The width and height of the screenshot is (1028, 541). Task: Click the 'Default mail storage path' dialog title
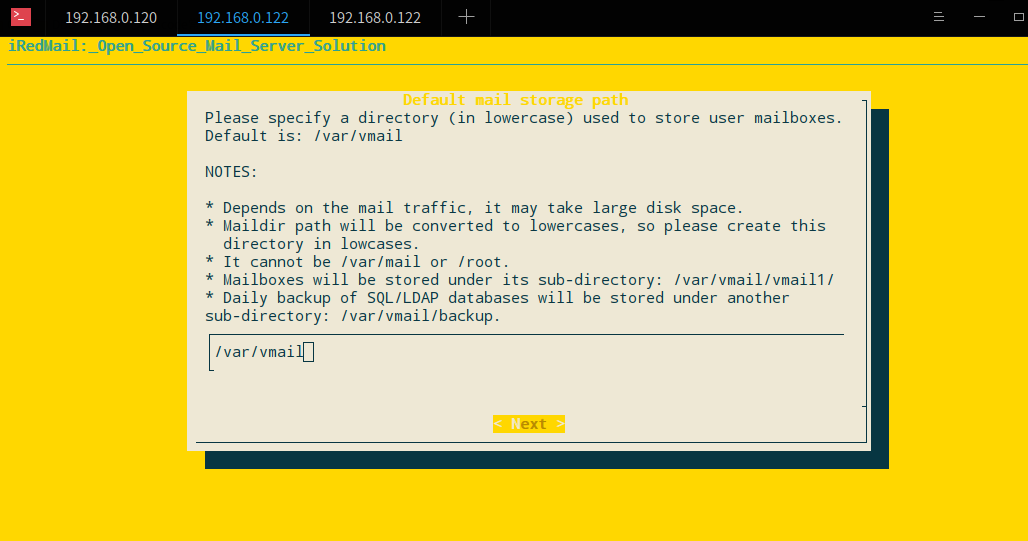(515, 100)
